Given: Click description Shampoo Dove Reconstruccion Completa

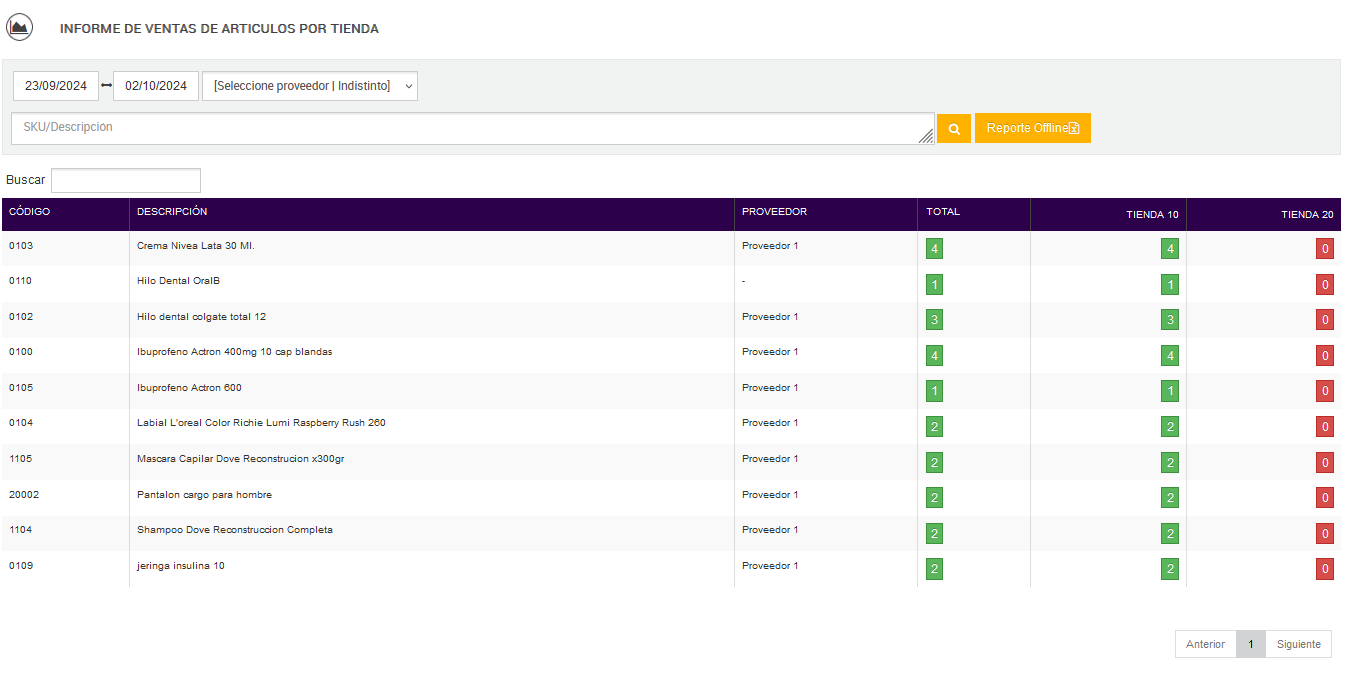Looking at the screenshot, I should 235,530.
